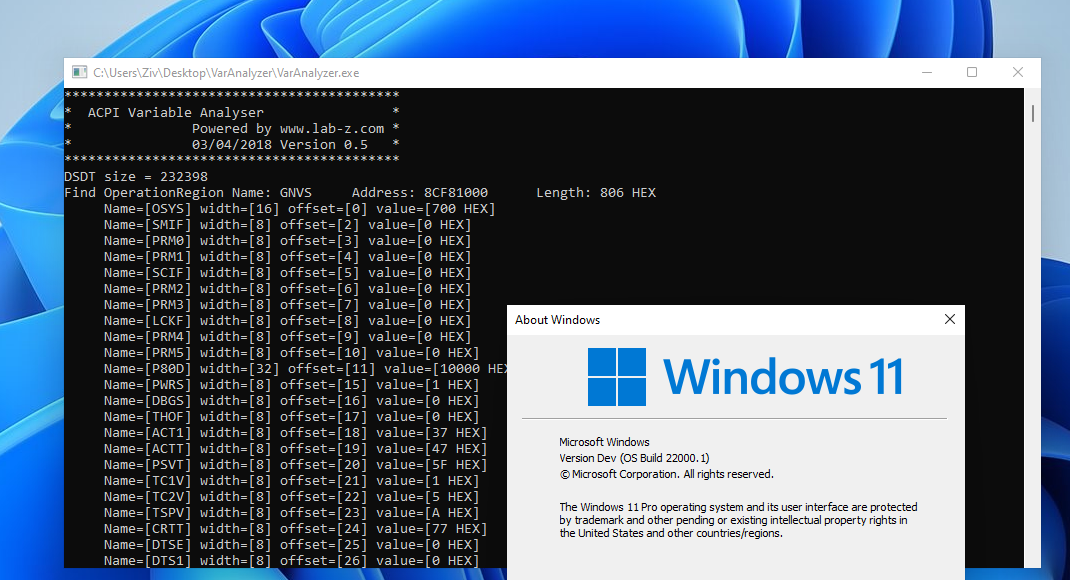Click the console scrollbar track below the thumb
This screenshot has width=1070, height=580.
click(x=1032, y=341)
